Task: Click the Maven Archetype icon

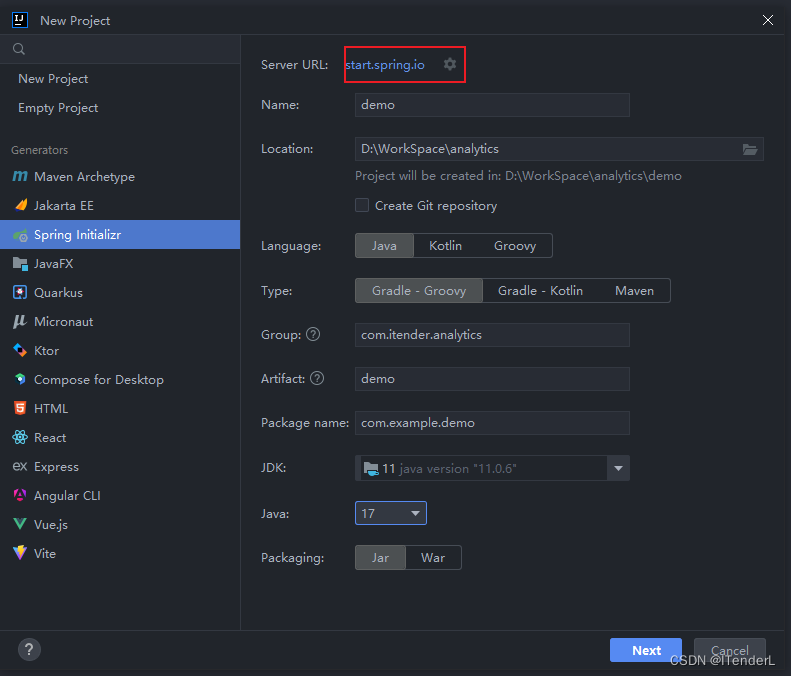Action: tap(20, 177)
